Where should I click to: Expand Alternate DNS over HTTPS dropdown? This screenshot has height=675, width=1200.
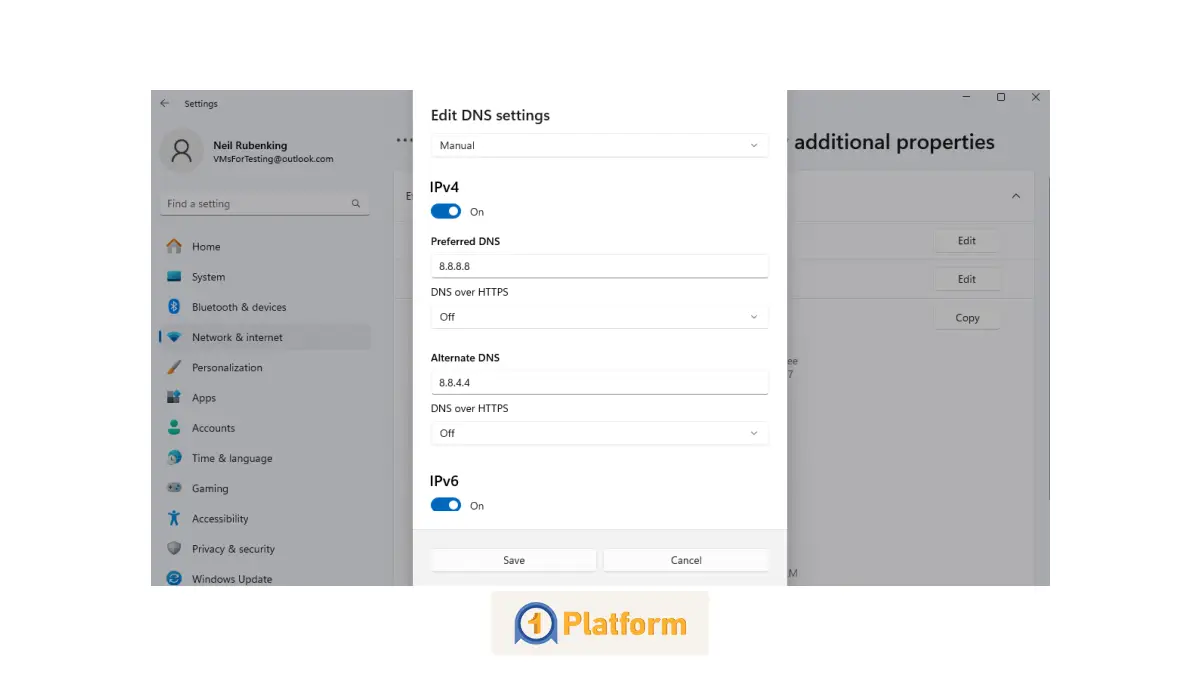[599, 433]
